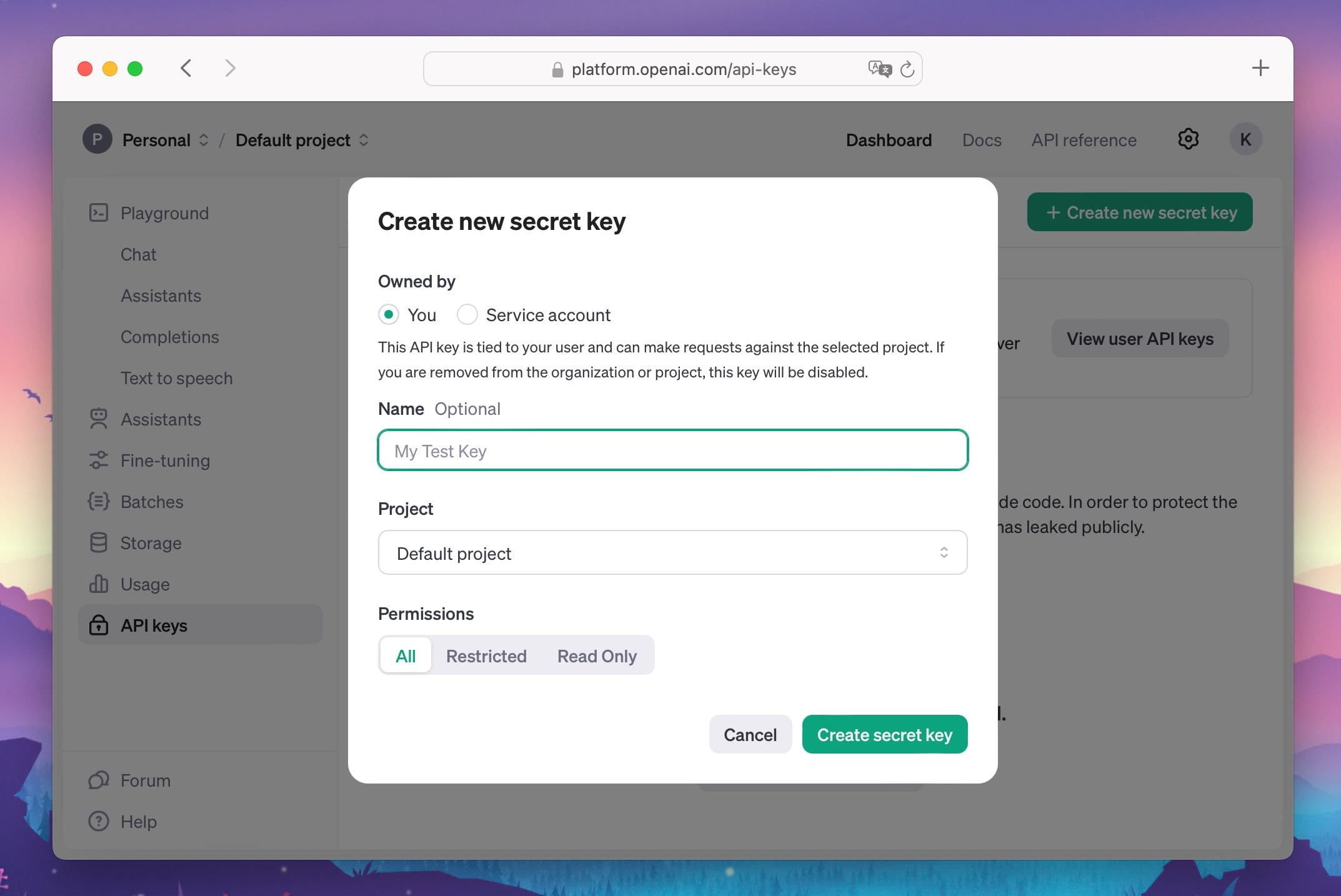Select the Restricted permissions tab
The height and width of the screenshot is (896, 1341).
tap(486, 655)
